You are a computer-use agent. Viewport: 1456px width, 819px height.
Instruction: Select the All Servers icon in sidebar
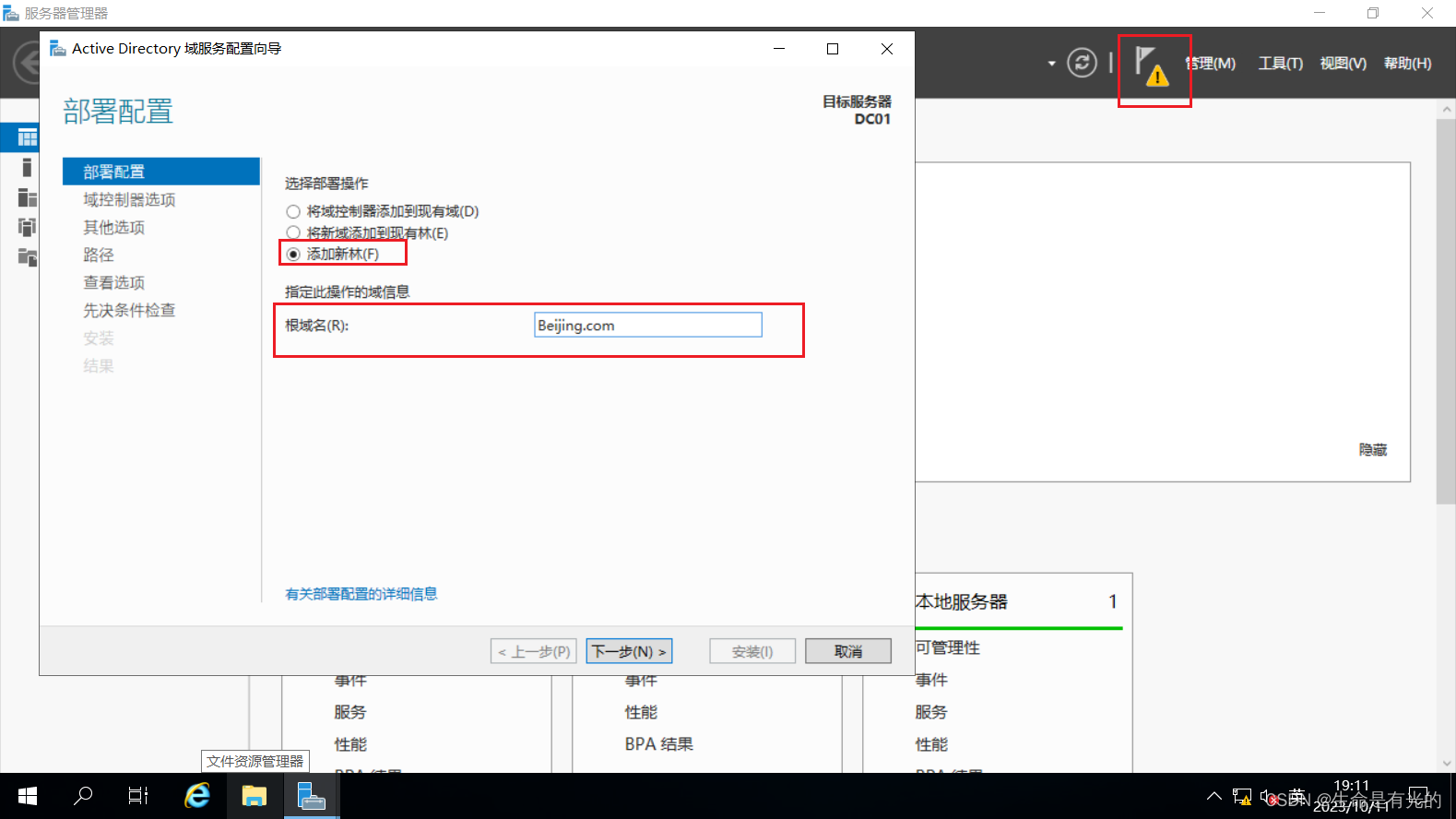(28, 197)
